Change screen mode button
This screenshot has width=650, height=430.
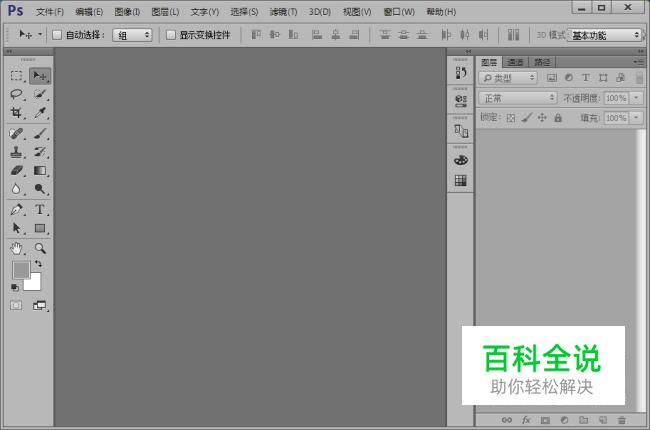(40, 306)
